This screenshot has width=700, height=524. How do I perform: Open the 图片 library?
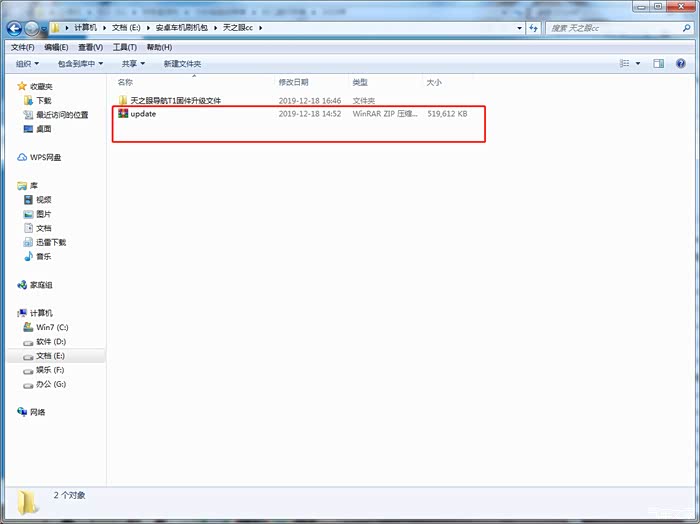click(x=44, y=214)
